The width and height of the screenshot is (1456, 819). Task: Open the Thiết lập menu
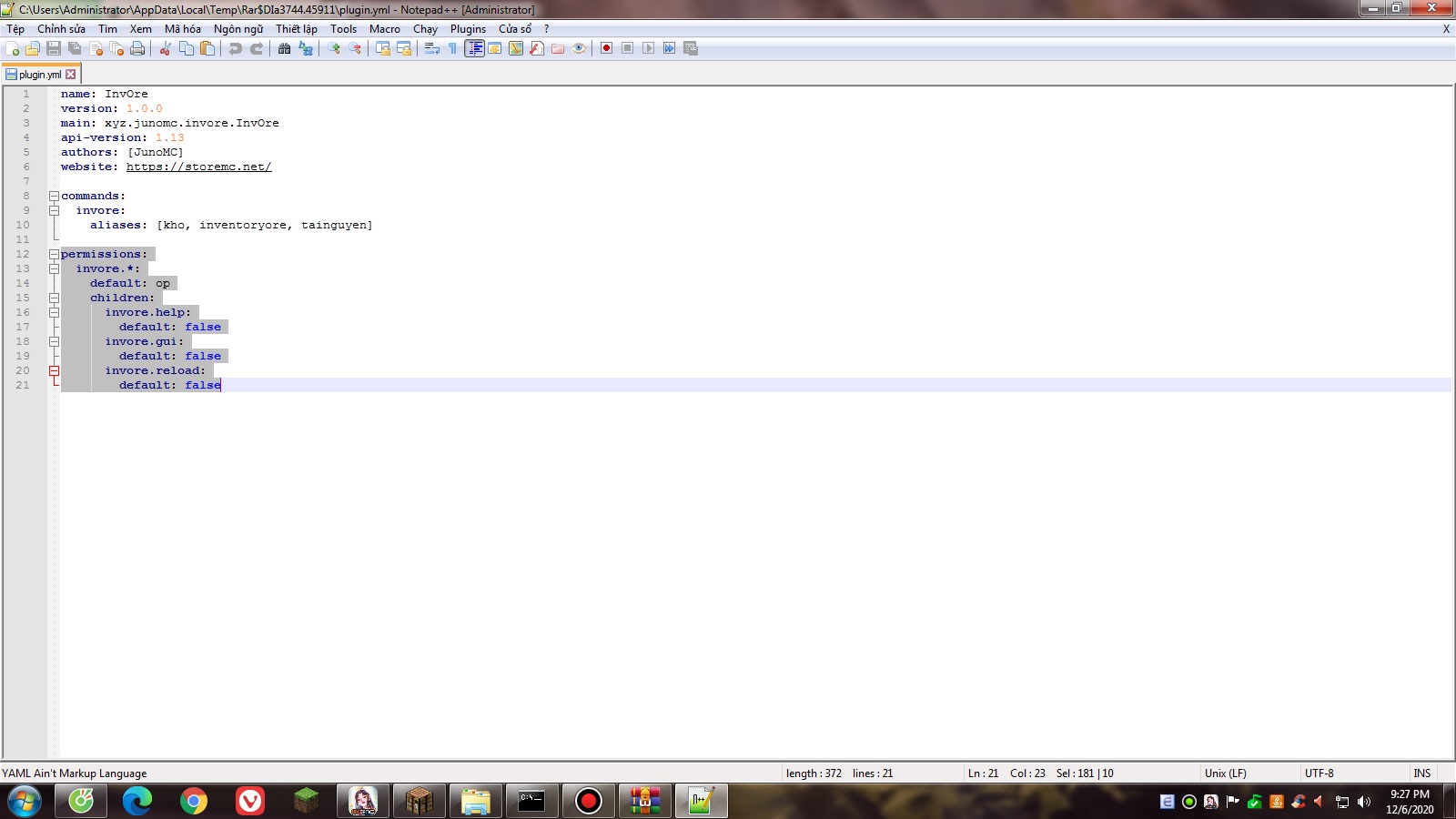(297, 29)
